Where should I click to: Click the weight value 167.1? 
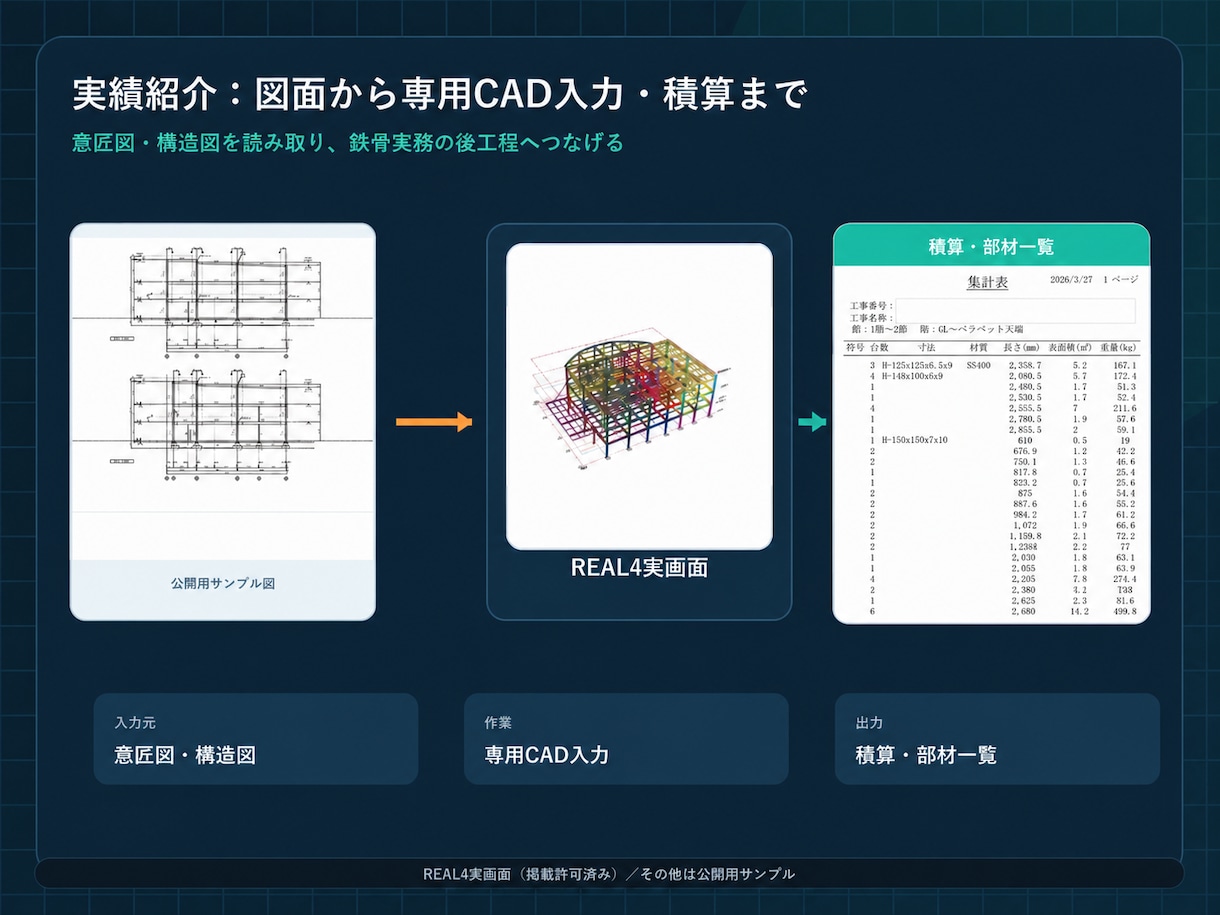[1125, 366]
